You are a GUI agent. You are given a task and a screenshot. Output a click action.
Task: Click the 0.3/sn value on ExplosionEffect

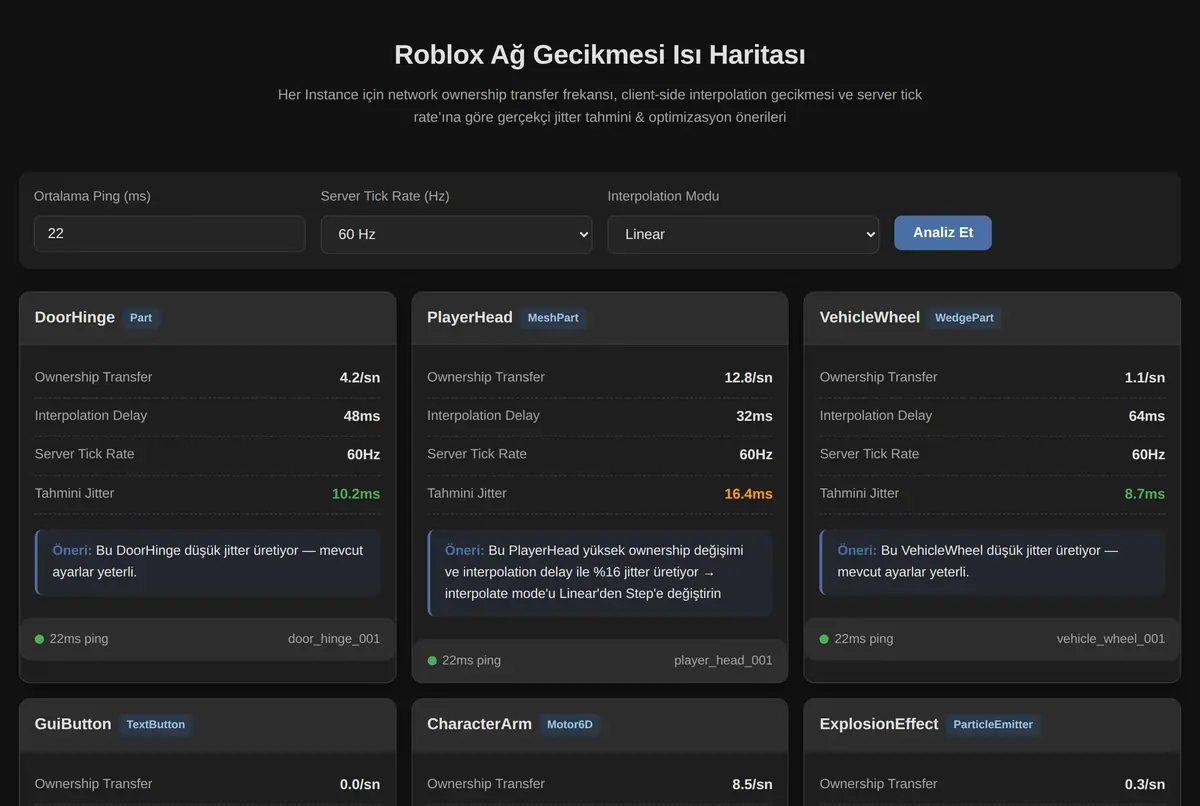(x=1145, y=785)
